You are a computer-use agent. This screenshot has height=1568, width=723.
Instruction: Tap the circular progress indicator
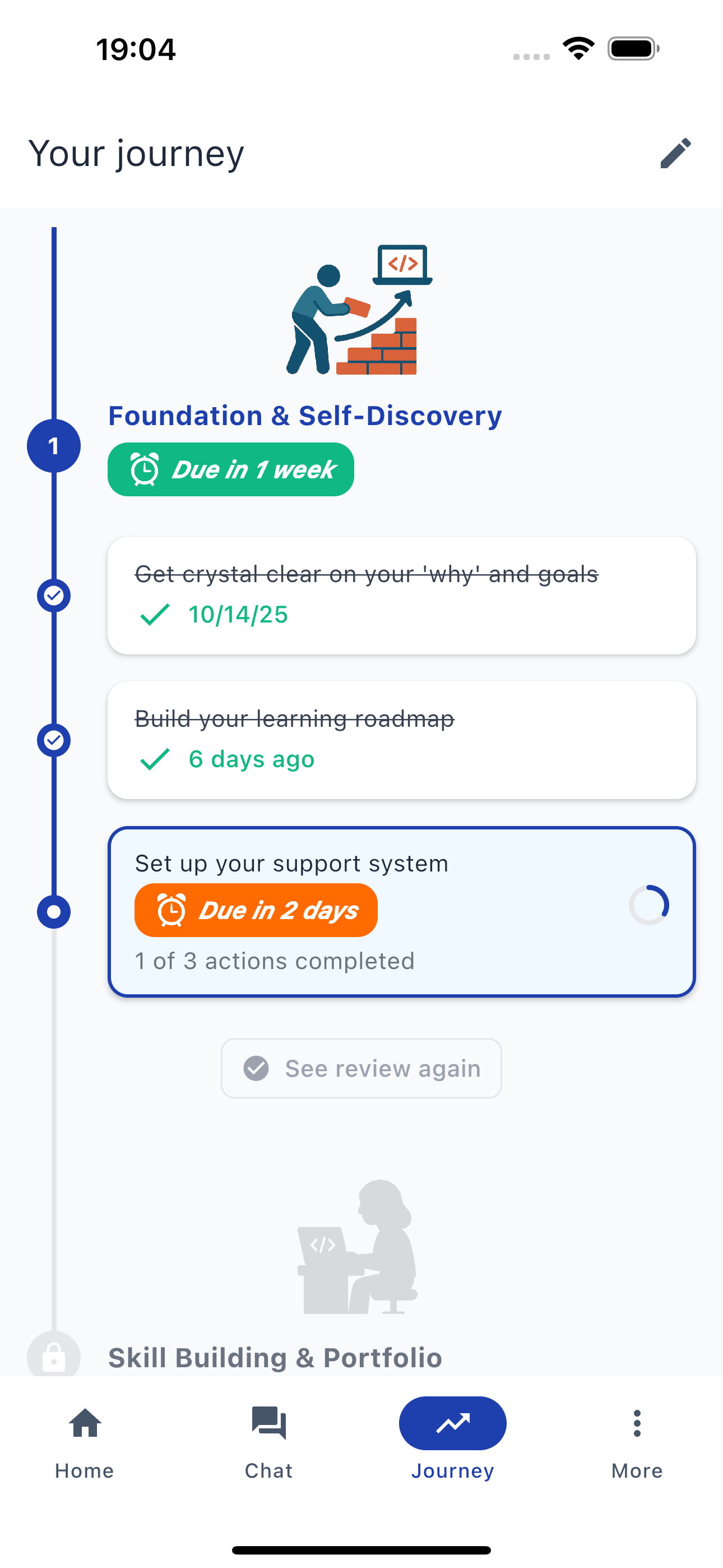(649, 905)
